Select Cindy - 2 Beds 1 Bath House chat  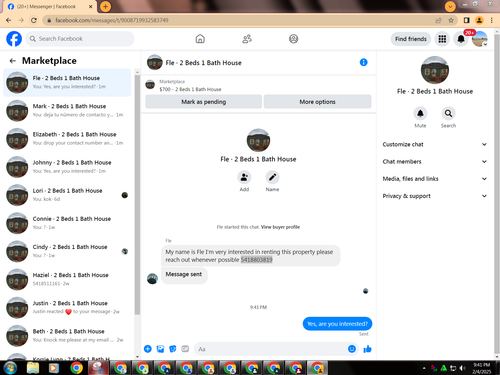point(67,251)
